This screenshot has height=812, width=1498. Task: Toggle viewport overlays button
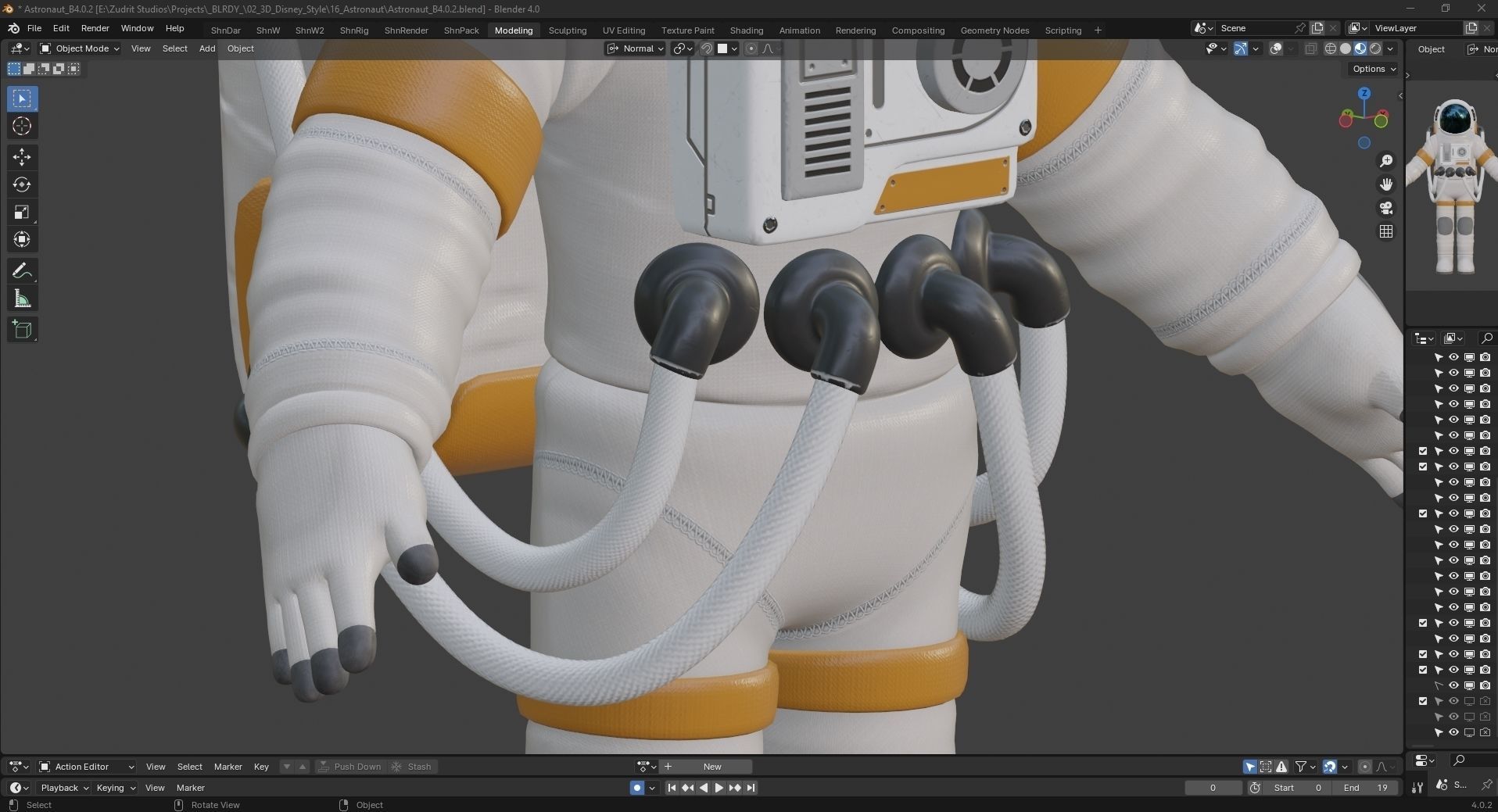[x=1276, y=48]
